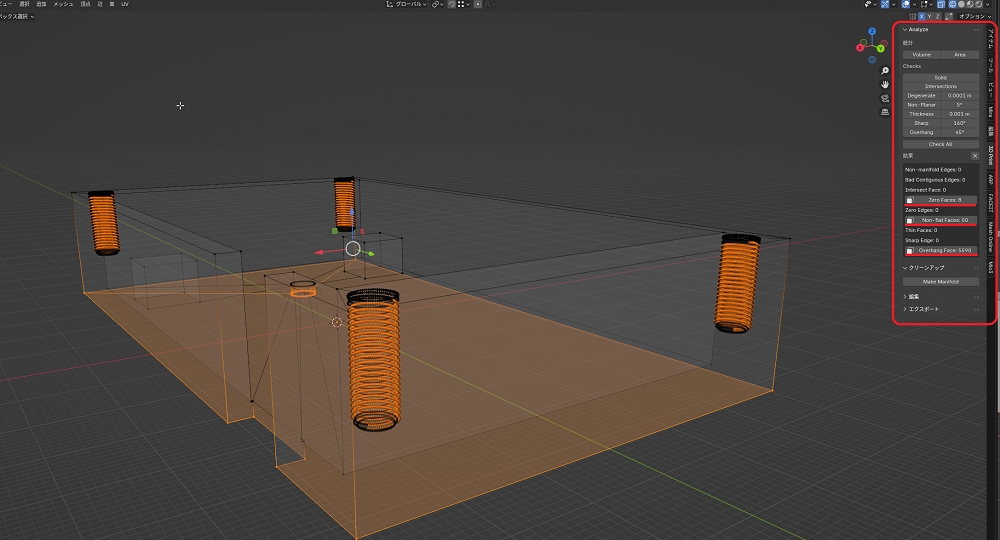The height and width of the screenshot is (540, 1000).
Task: Click the Make Manifold button
Action: click(940, 282)
